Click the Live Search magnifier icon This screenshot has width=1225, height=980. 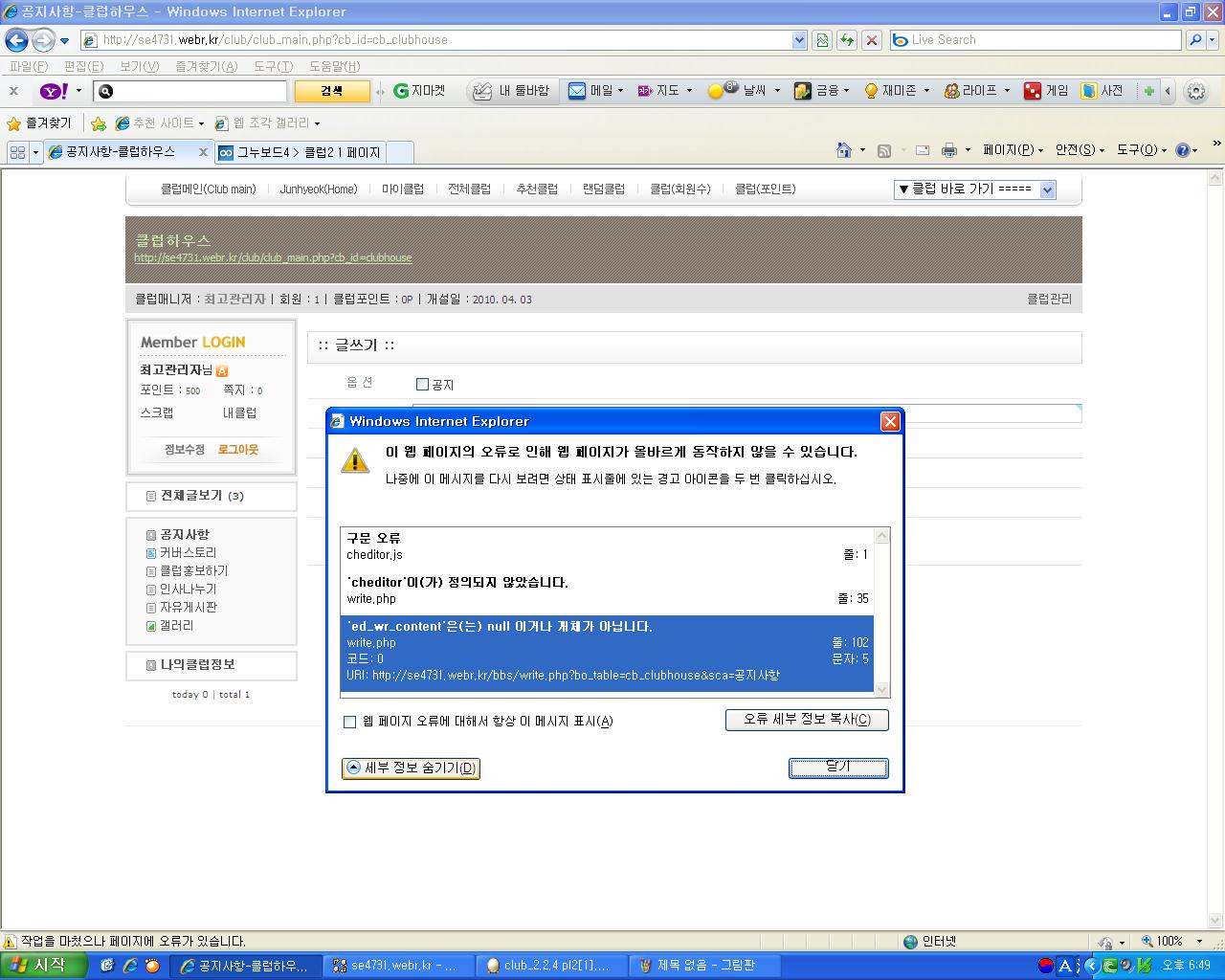(1194, 40)
